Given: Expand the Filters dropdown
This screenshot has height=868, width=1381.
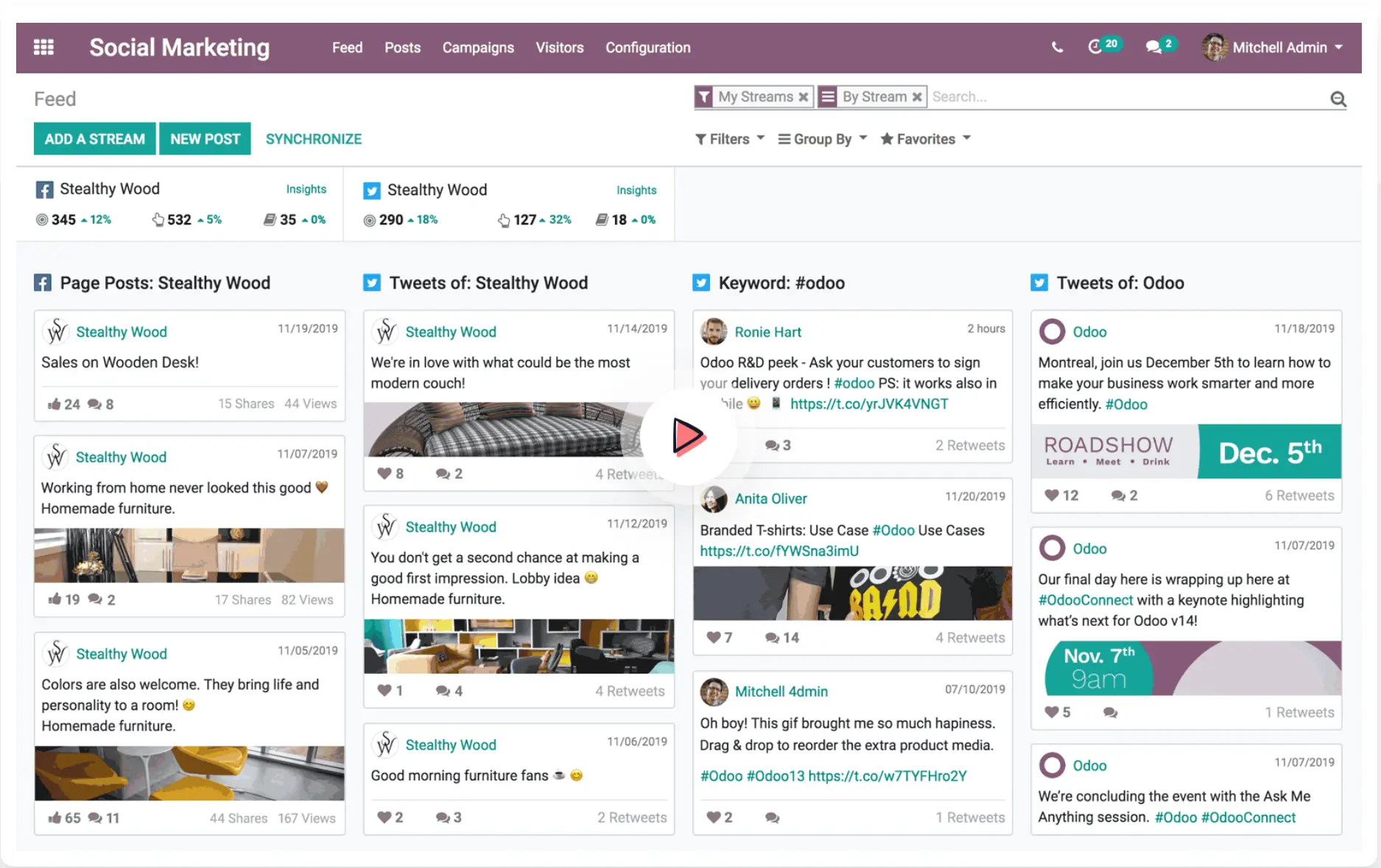Looking at the screenshot, I should point(730,139).
